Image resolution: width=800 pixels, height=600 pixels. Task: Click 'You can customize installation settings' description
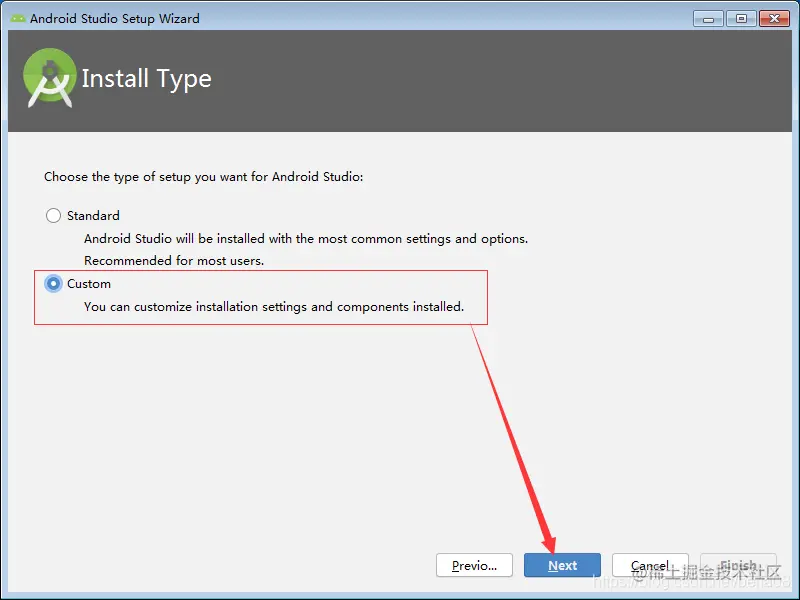(x=274, y=307)
